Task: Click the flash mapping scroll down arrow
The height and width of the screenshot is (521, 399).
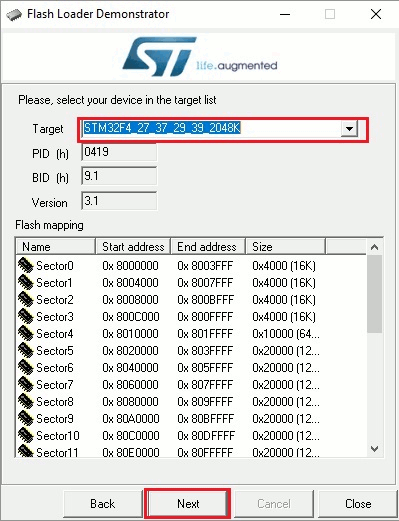Action: click(374, 449)
